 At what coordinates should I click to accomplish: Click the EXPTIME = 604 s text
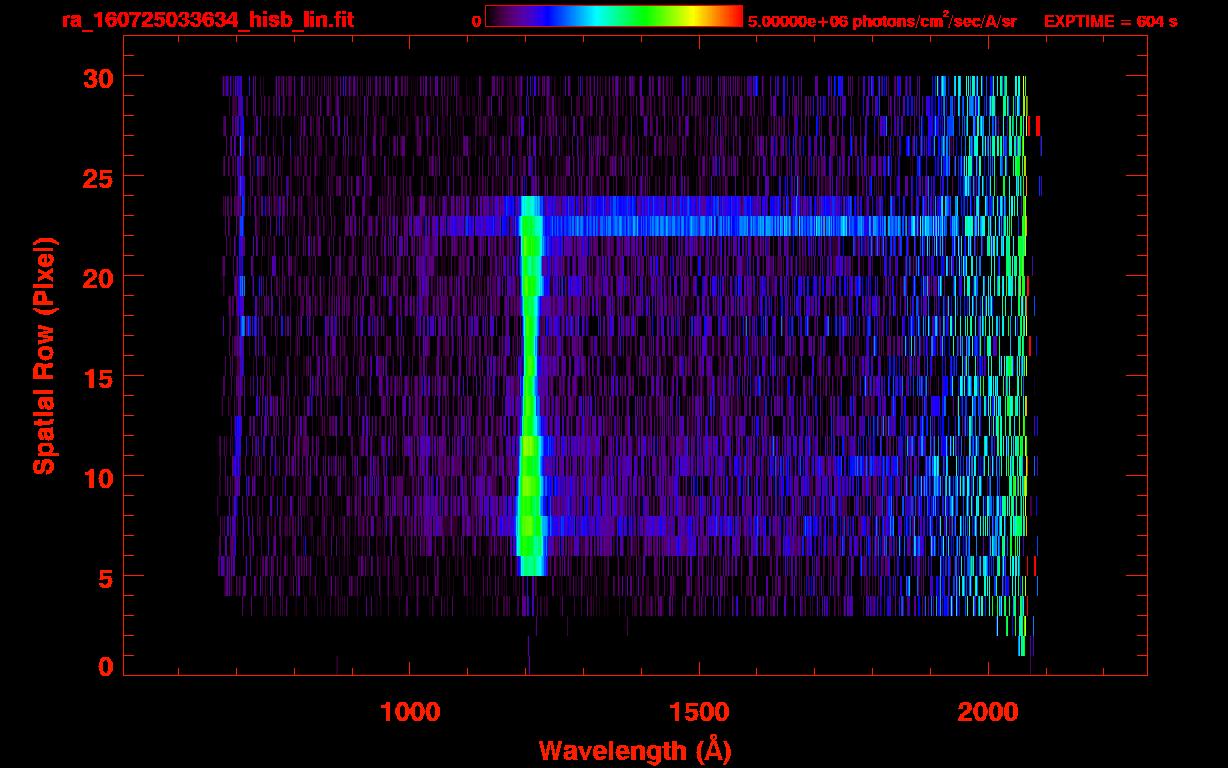pyautogui.click(x=1110, y=21)
